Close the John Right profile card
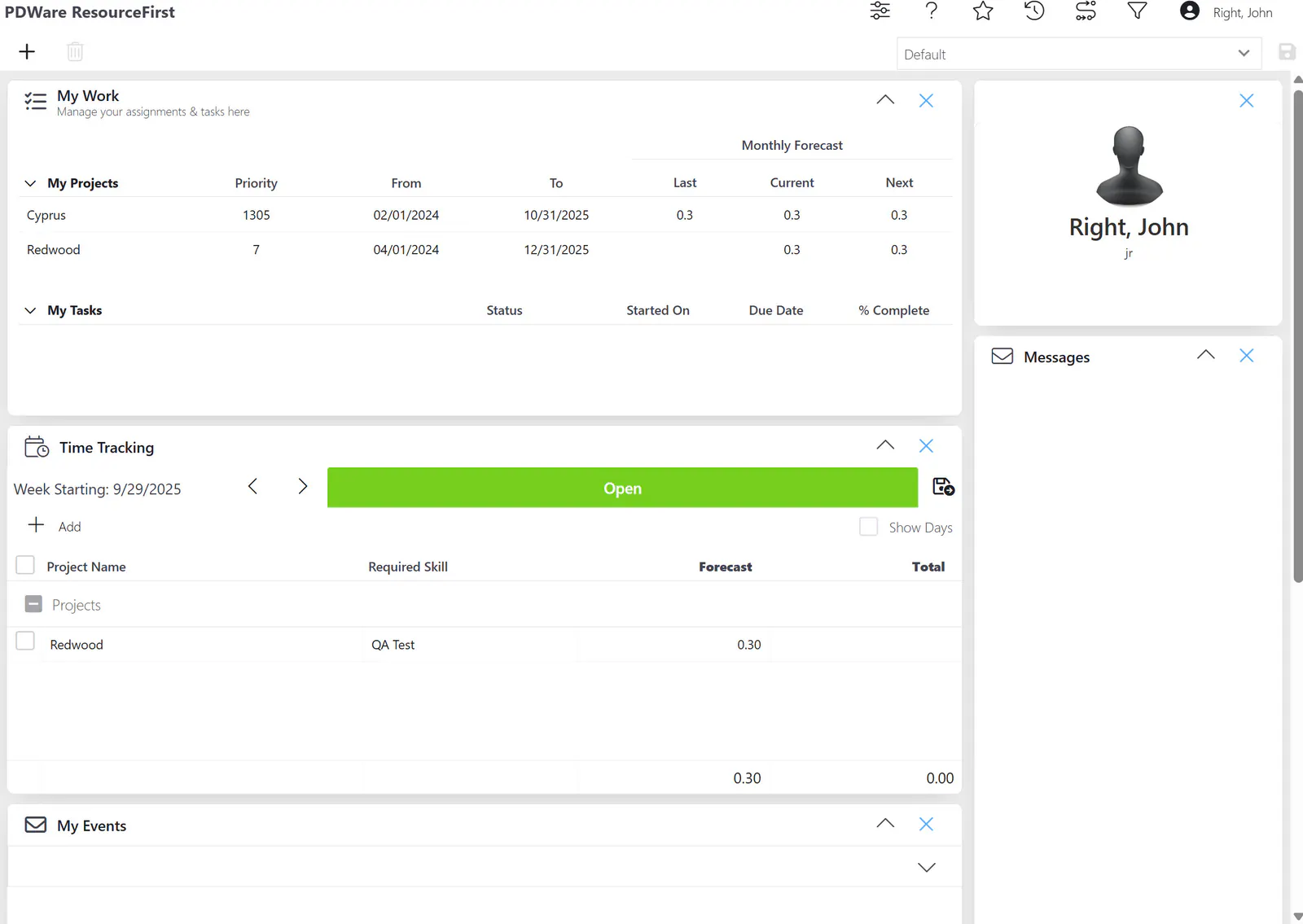Viewport: 1303px width, 924px height. click(1246, 101)
